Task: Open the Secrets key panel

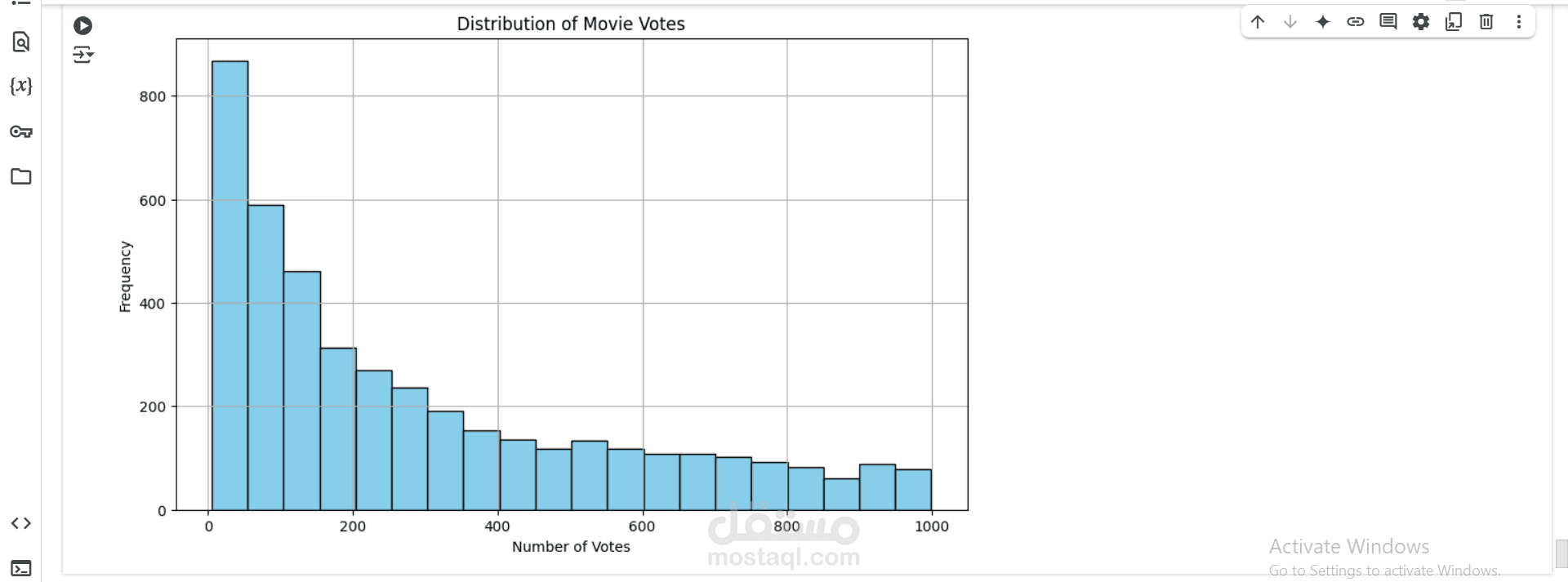Action: point(21,131)
